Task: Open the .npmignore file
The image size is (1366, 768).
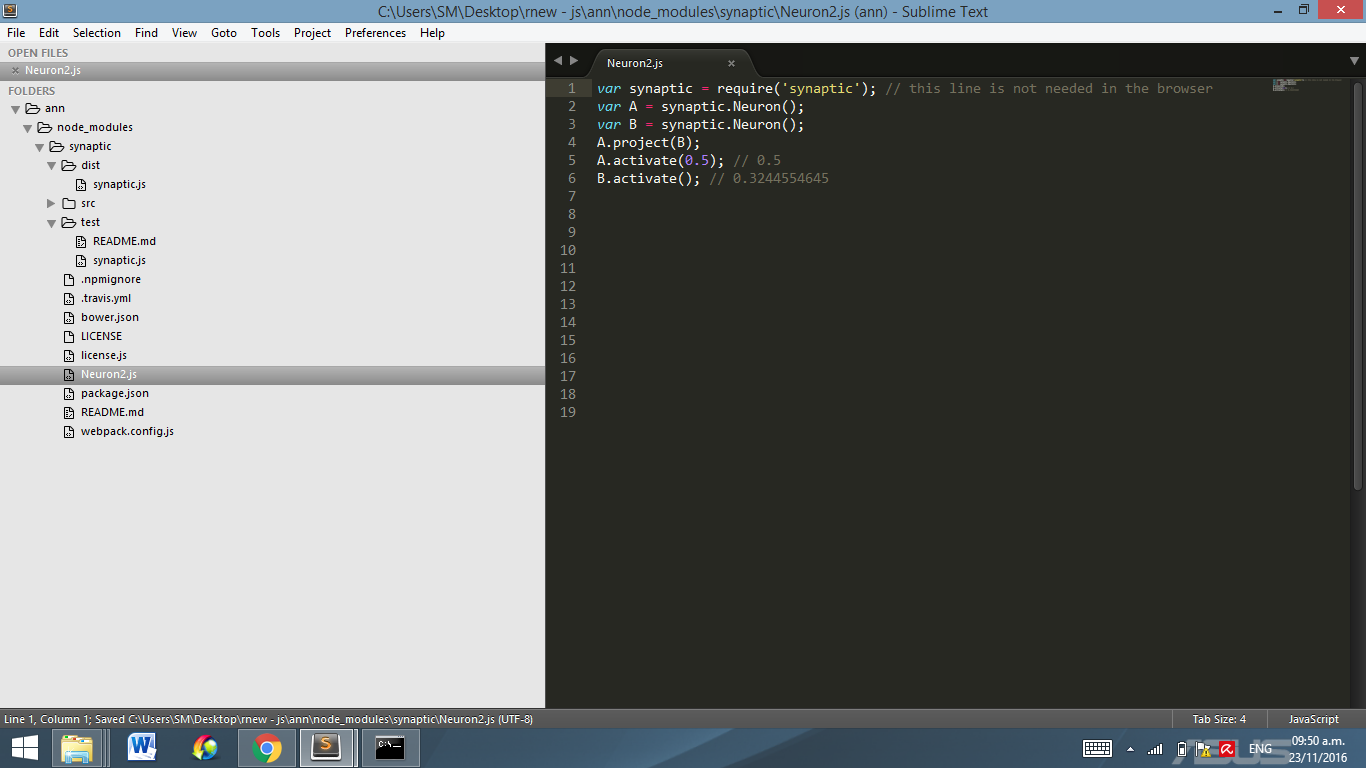Action: (111, 279)
